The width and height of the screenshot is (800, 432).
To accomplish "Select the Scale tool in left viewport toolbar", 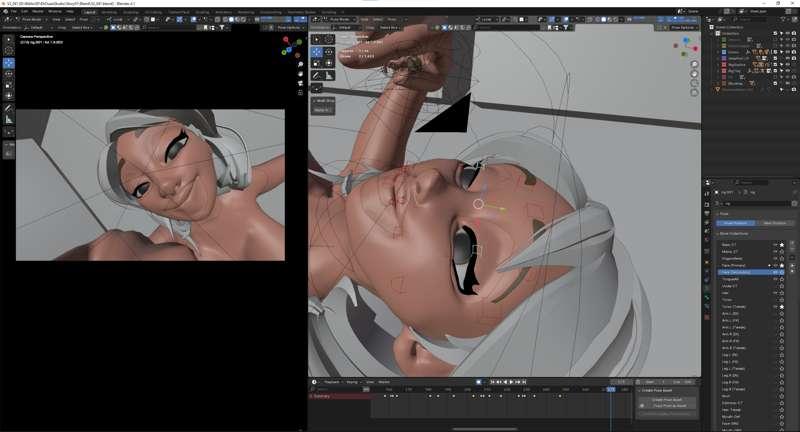I will click(9, 85).
